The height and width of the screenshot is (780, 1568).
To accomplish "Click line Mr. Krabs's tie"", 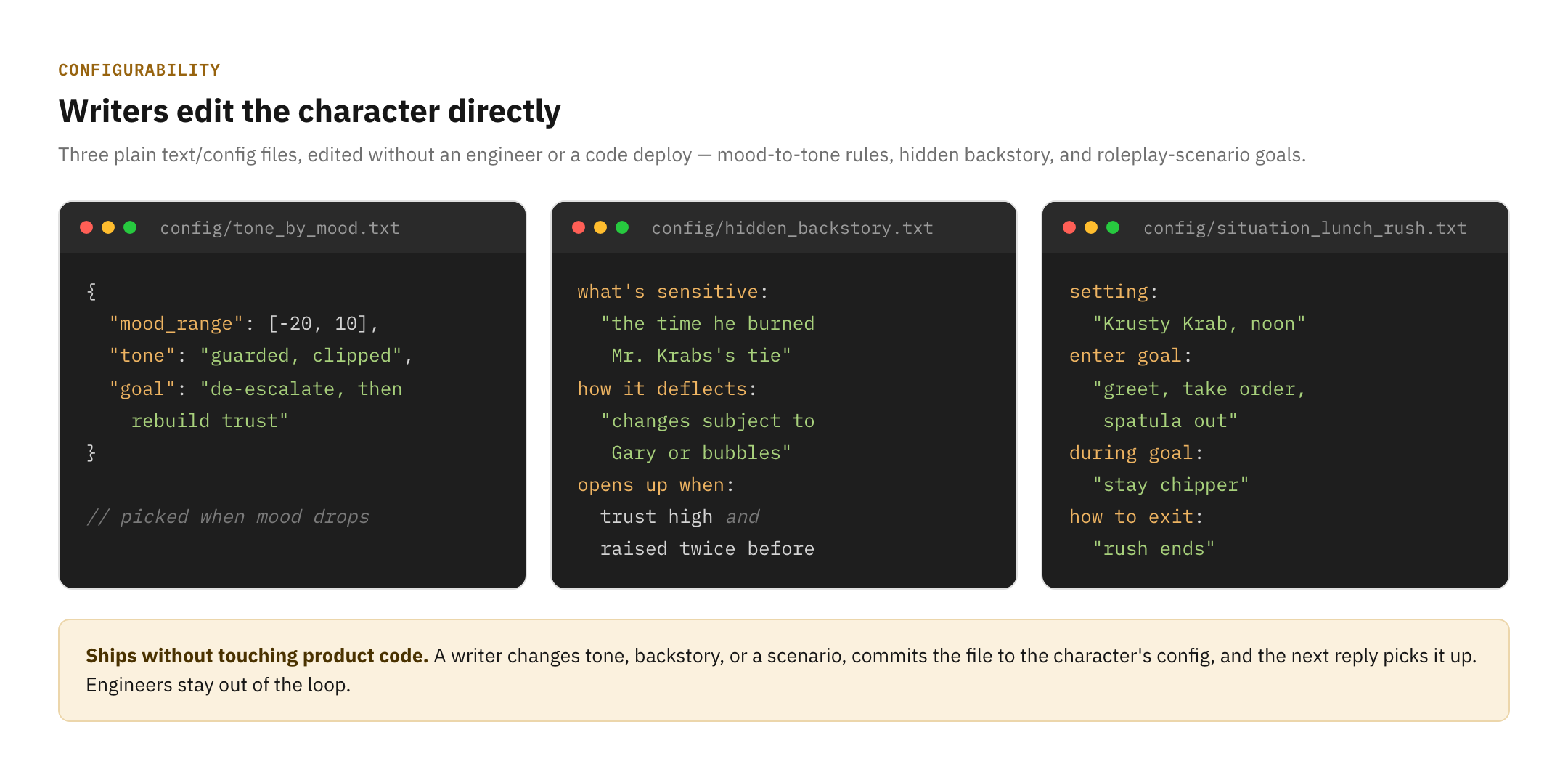I will point(701,355).
